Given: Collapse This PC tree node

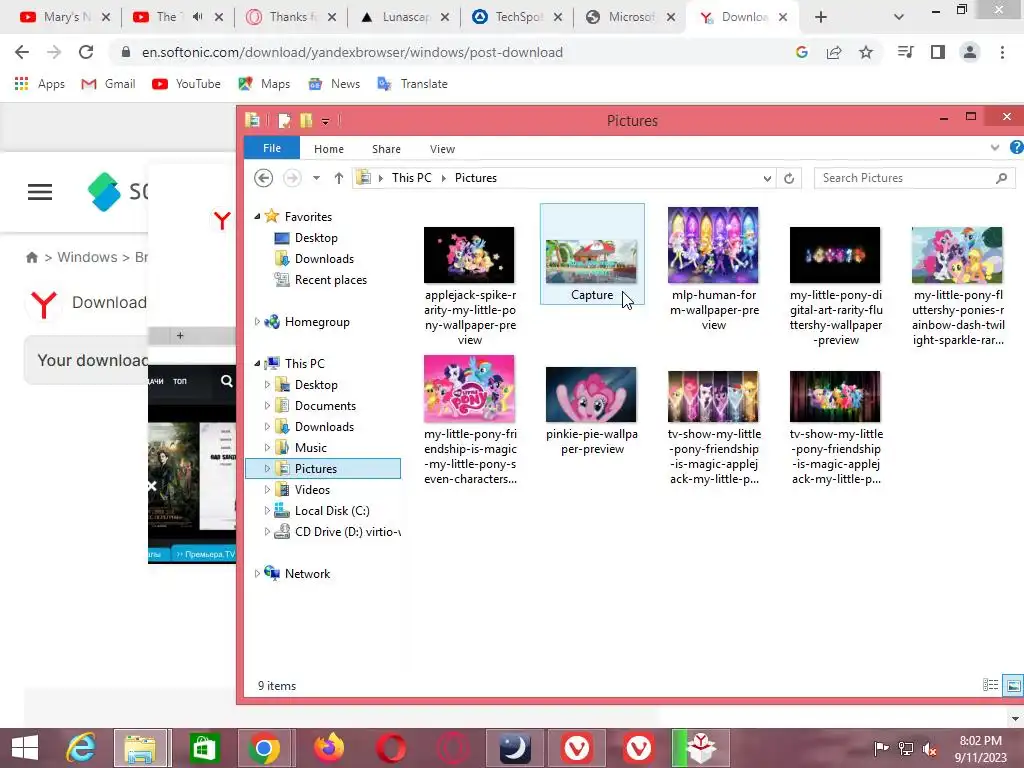Looking at the screenshot, I should pos(257,363).
